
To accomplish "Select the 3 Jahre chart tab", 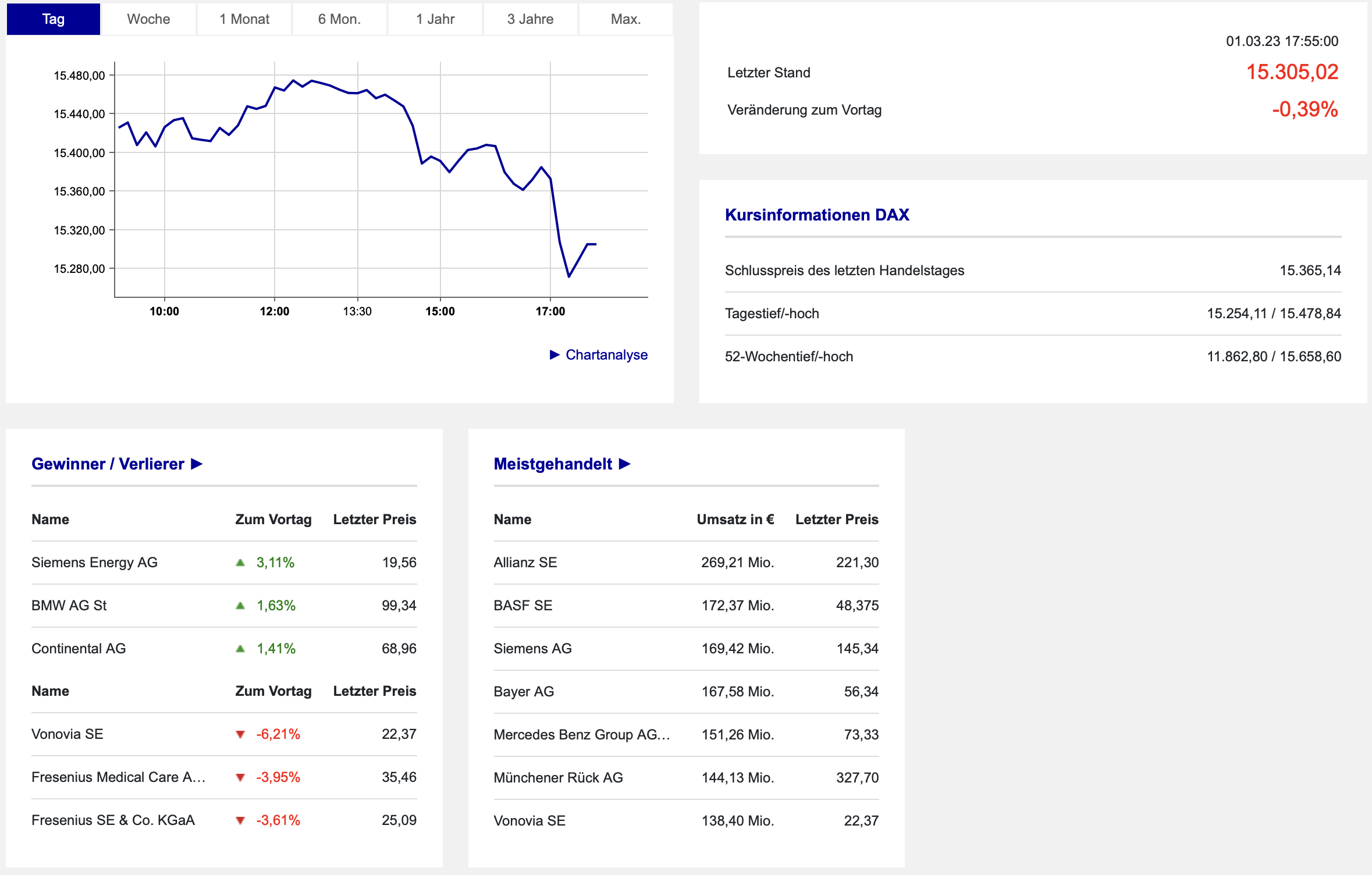I will tap(530, 19).
